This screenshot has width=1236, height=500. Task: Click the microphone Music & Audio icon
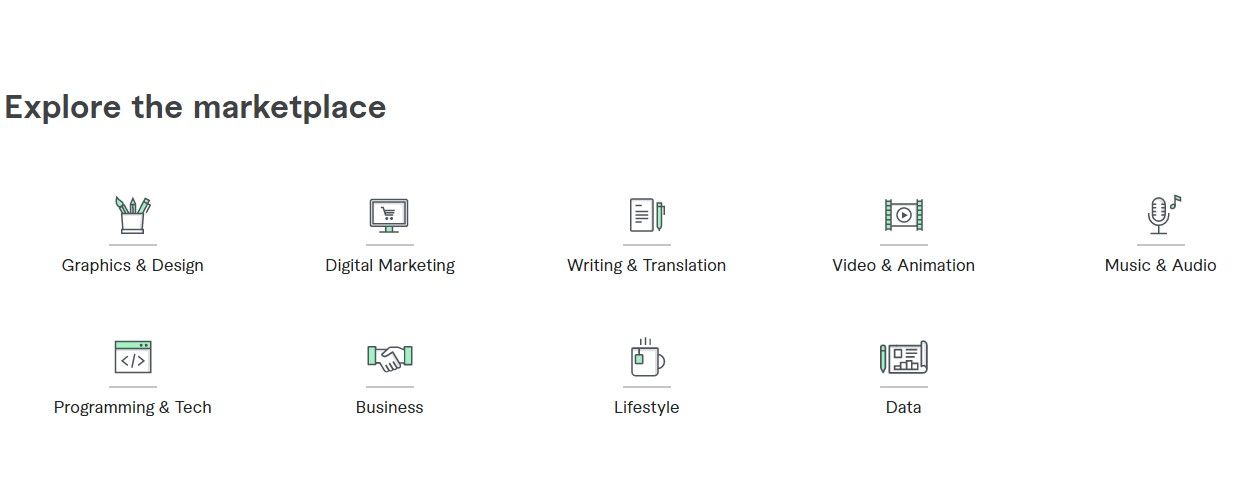[x=1161, y=215]
